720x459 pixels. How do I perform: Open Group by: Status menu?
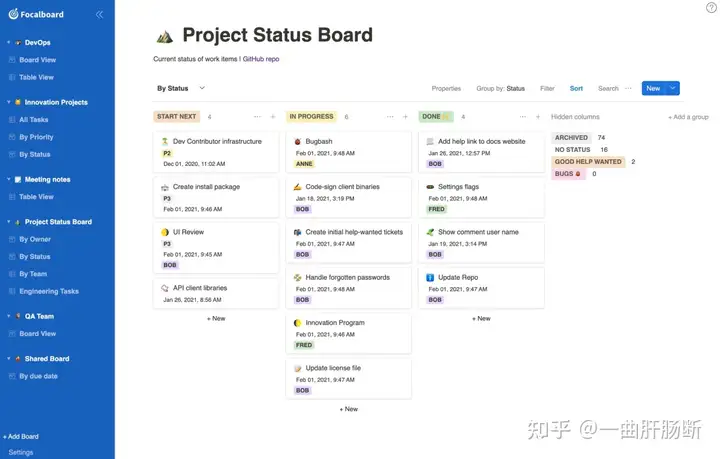pos(501,88)
